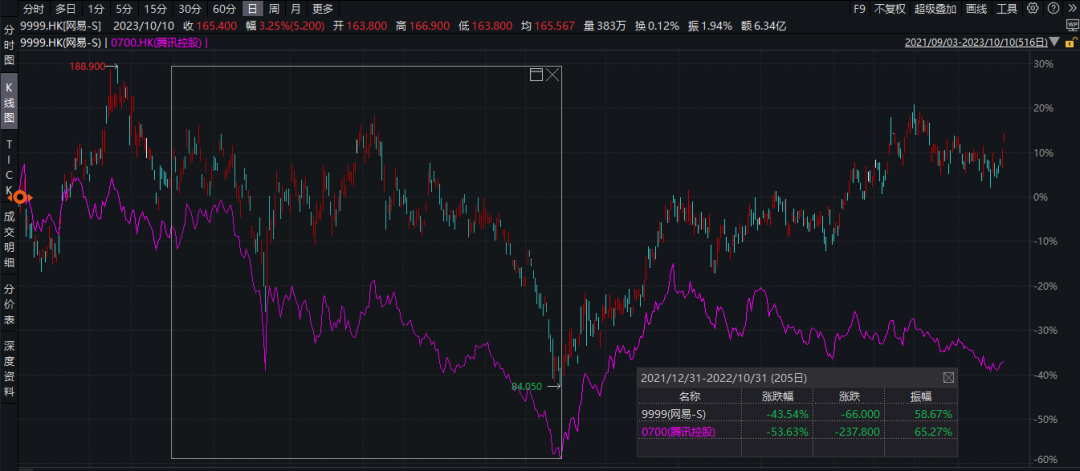Open the 分时图 sidebar tab
1080x471 pixels.
click(9, 45)
